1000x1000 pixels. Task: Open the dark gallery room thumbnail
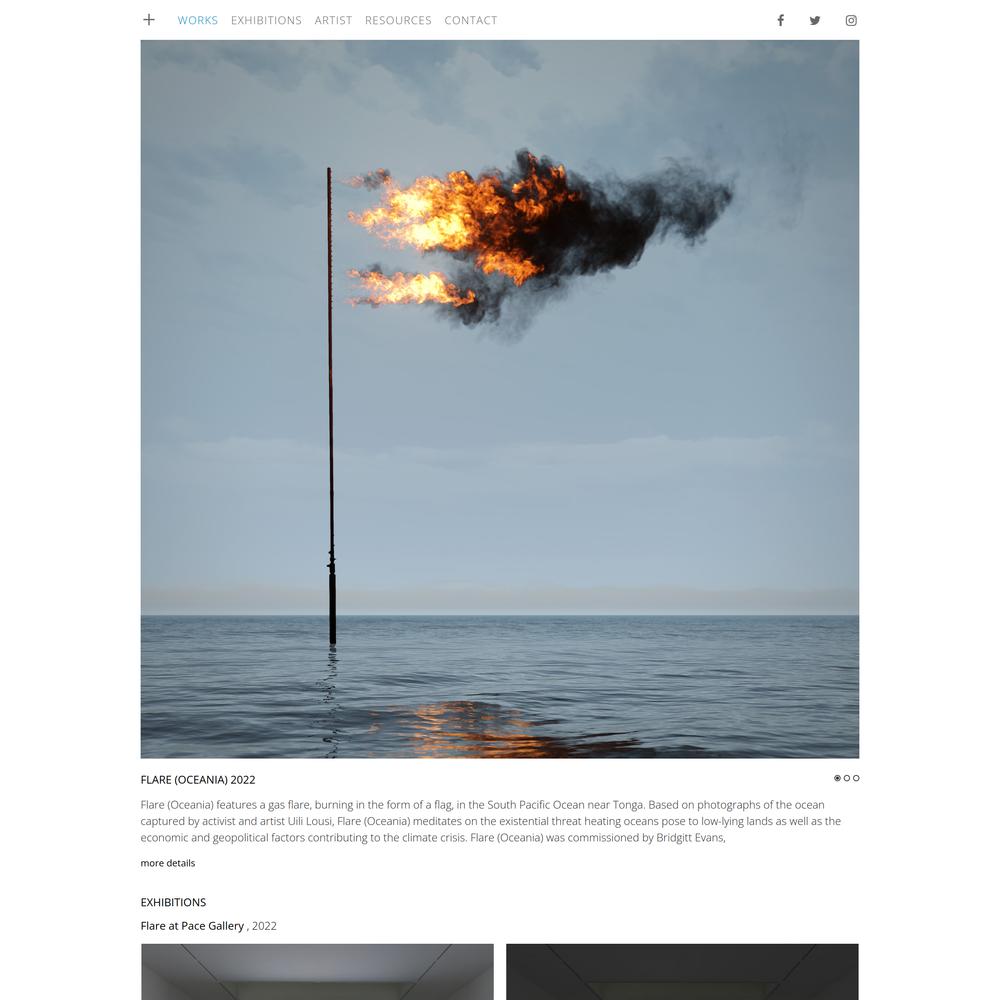(682, 972)
